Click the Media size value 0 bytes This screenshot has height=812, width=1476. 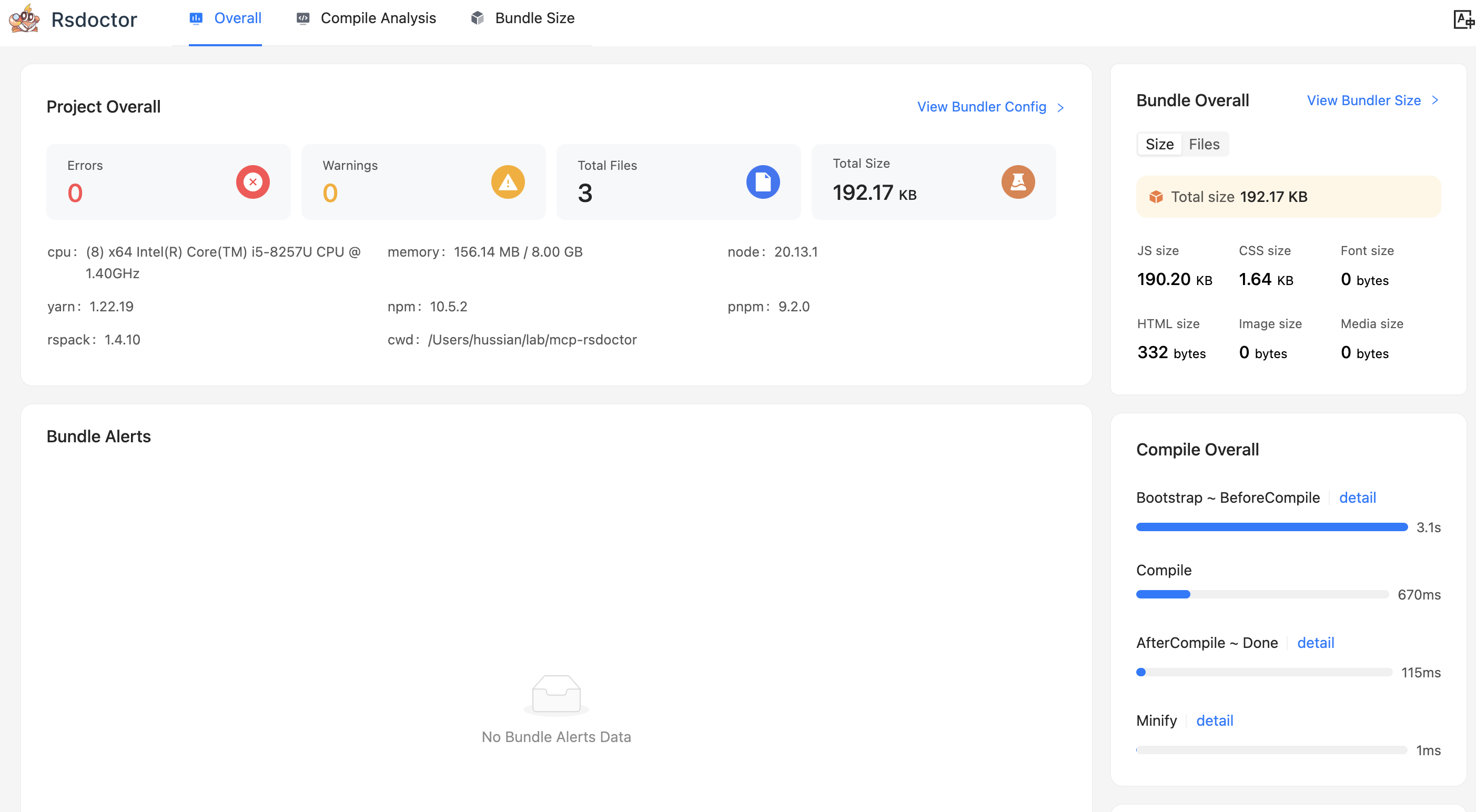point(1364,352)
